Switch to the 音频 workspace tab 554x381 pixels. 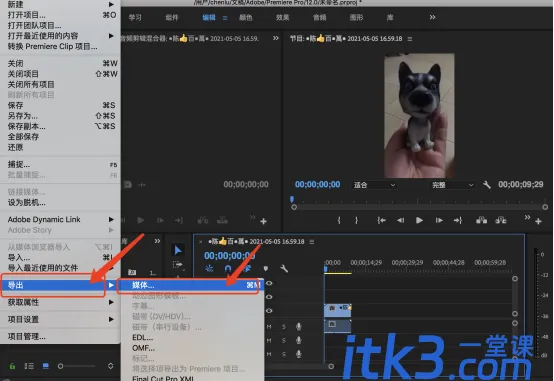[x=319, y=17]
